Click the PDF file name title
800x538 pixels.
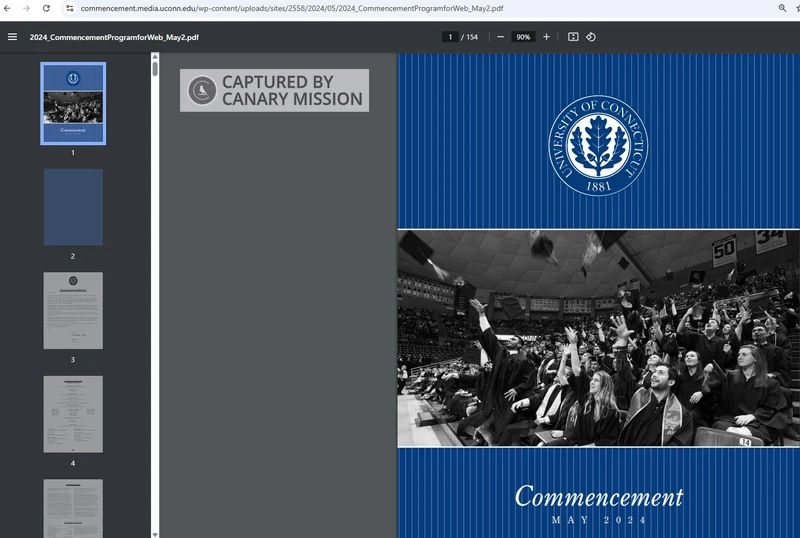tap(114, 37)
